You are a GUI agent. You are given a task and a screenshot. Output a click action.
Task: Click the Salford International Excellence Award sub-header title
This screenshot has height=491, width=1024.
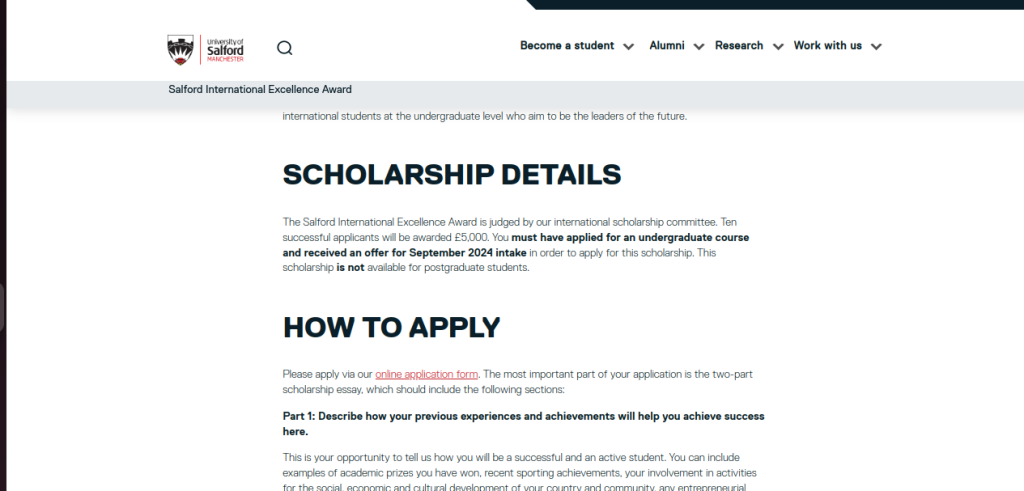pyautogui.click(x=260, y=90)
